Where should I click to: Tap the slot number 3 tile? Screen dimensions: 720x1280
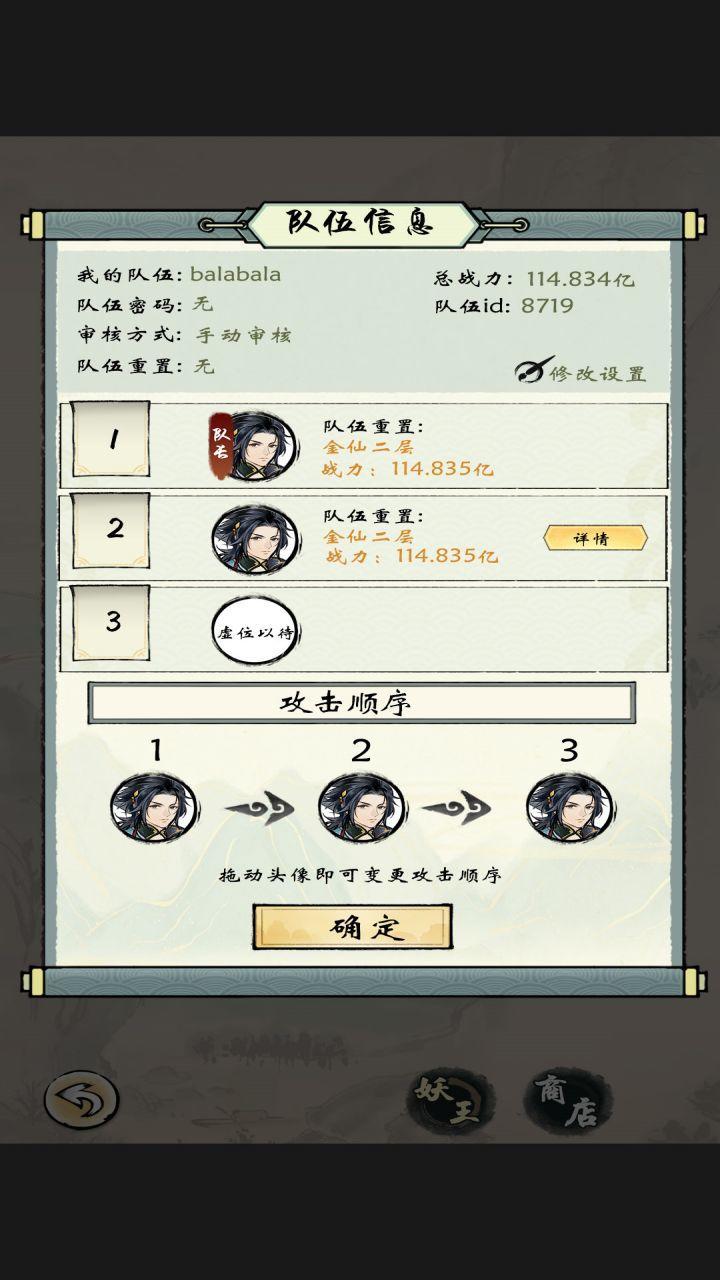(111, 623)
